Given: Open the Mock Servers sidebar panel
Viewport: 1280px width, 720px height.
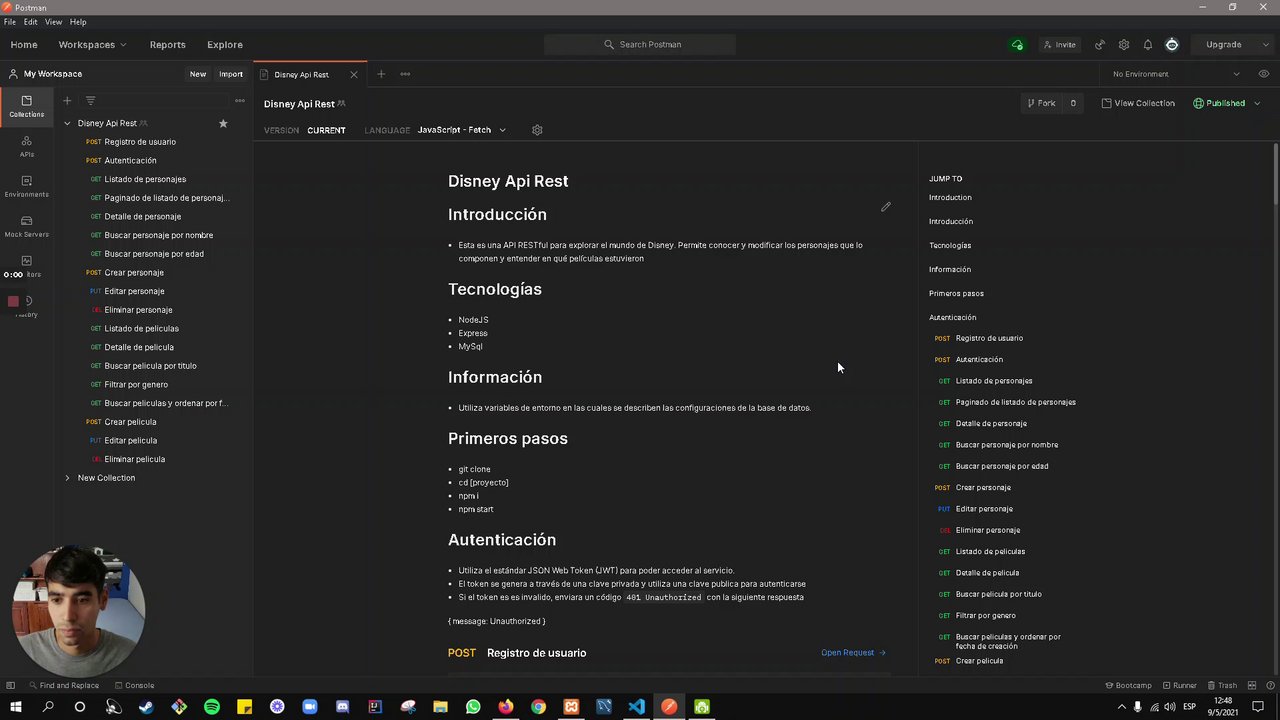Looking at the screenshot, I should 27,226.
